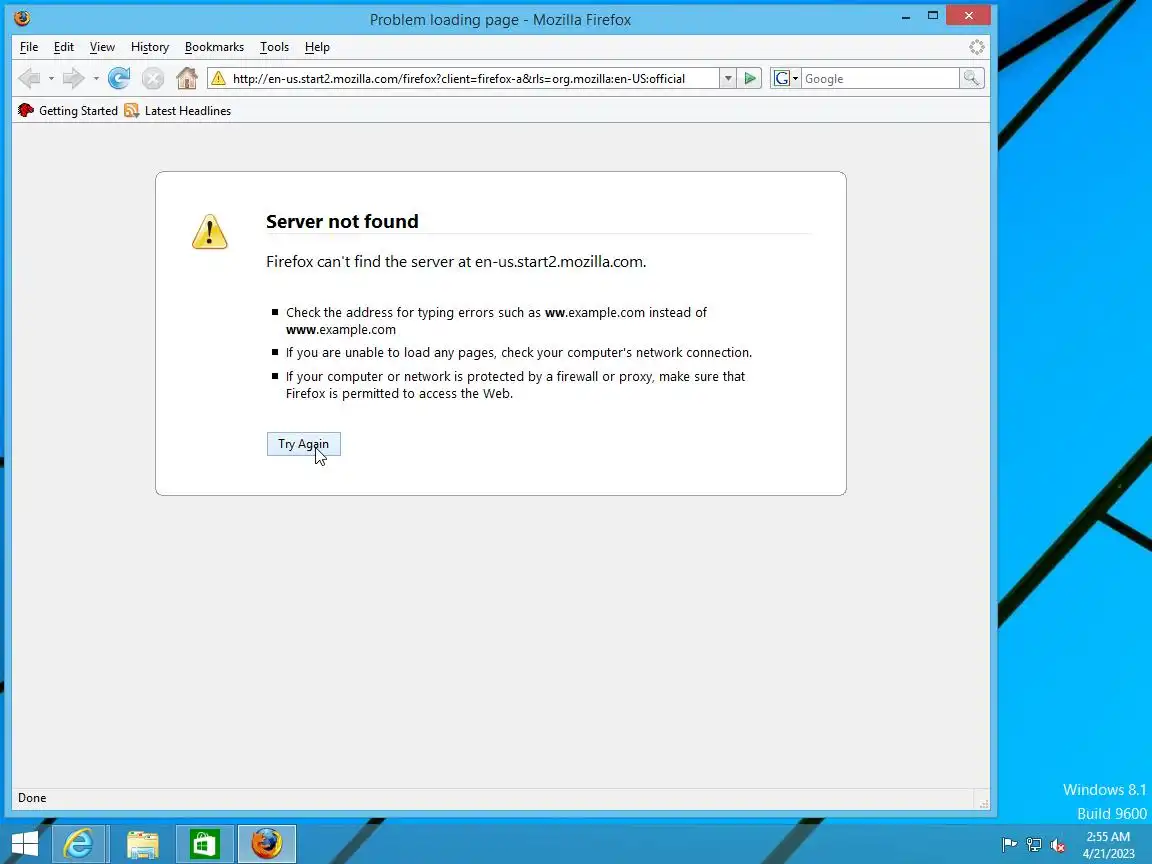Click the network icon in system tray
Image resolution: width=1152 pixels, height=864 pixels.
click(1034, 845)
